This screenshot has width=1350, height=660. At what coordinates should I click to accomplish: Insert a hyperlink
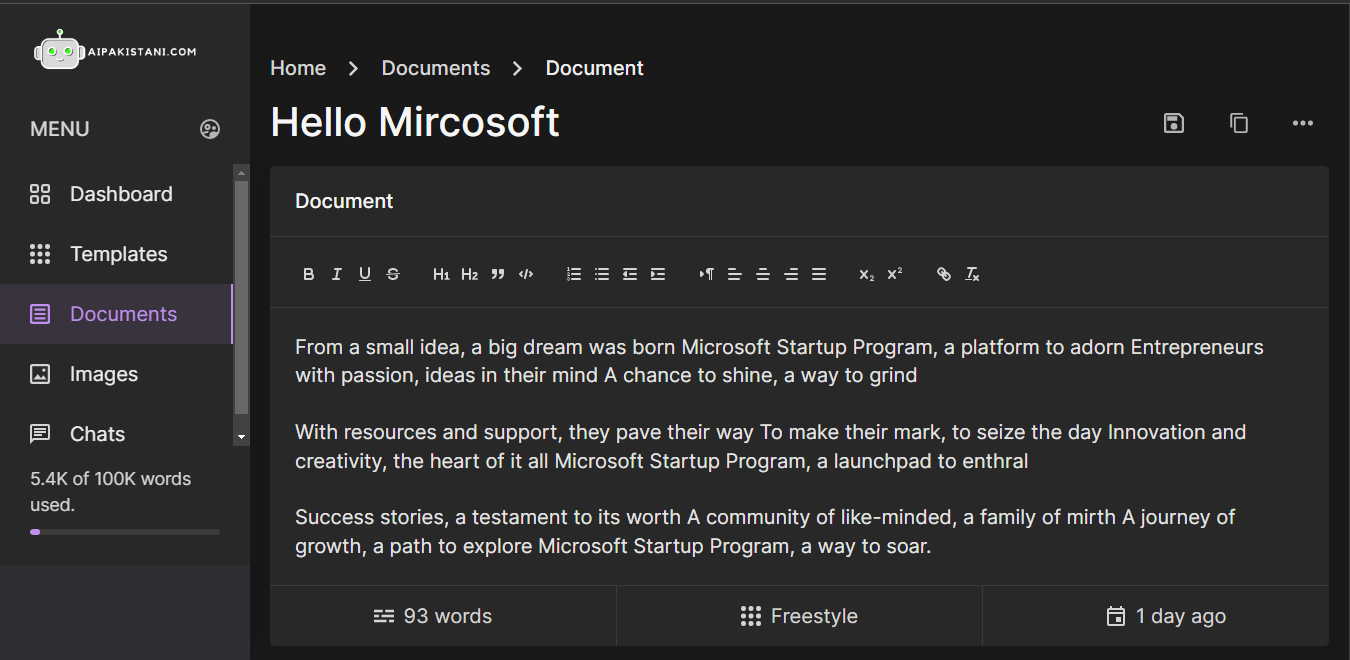[x=944, y=274]
